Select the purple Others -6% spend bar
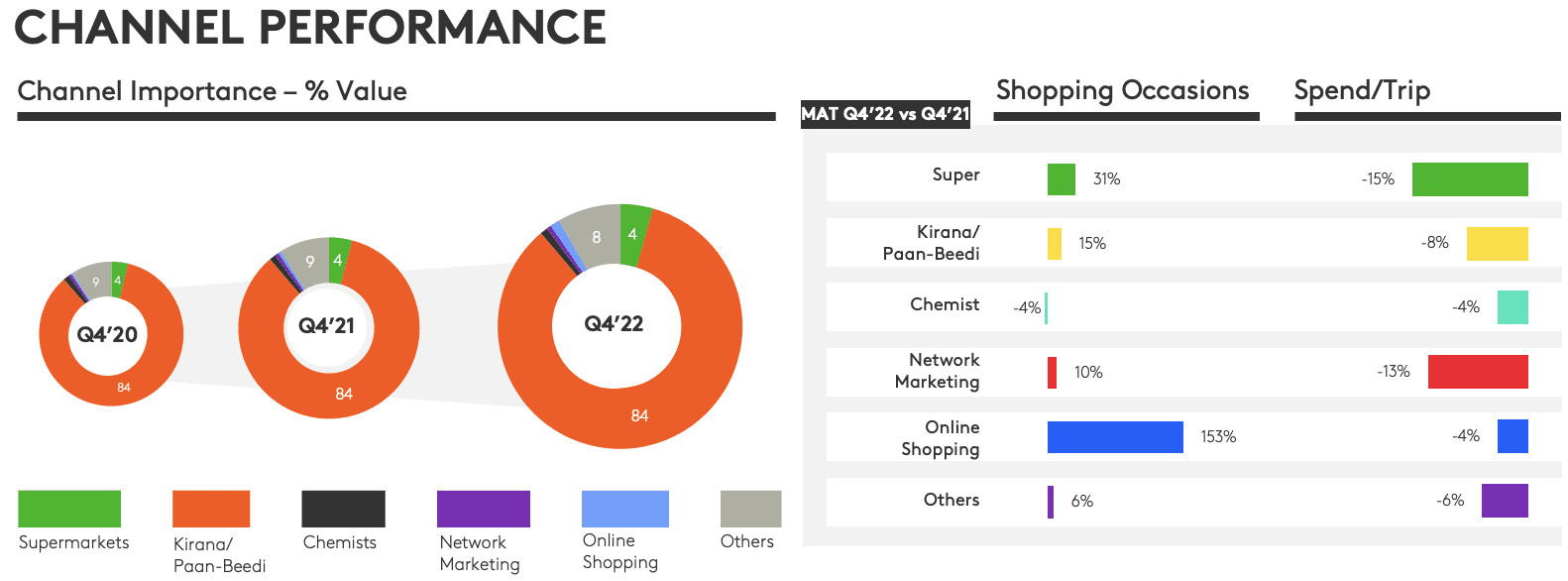Screen dimensions: 1568x581 point(1505,501)
